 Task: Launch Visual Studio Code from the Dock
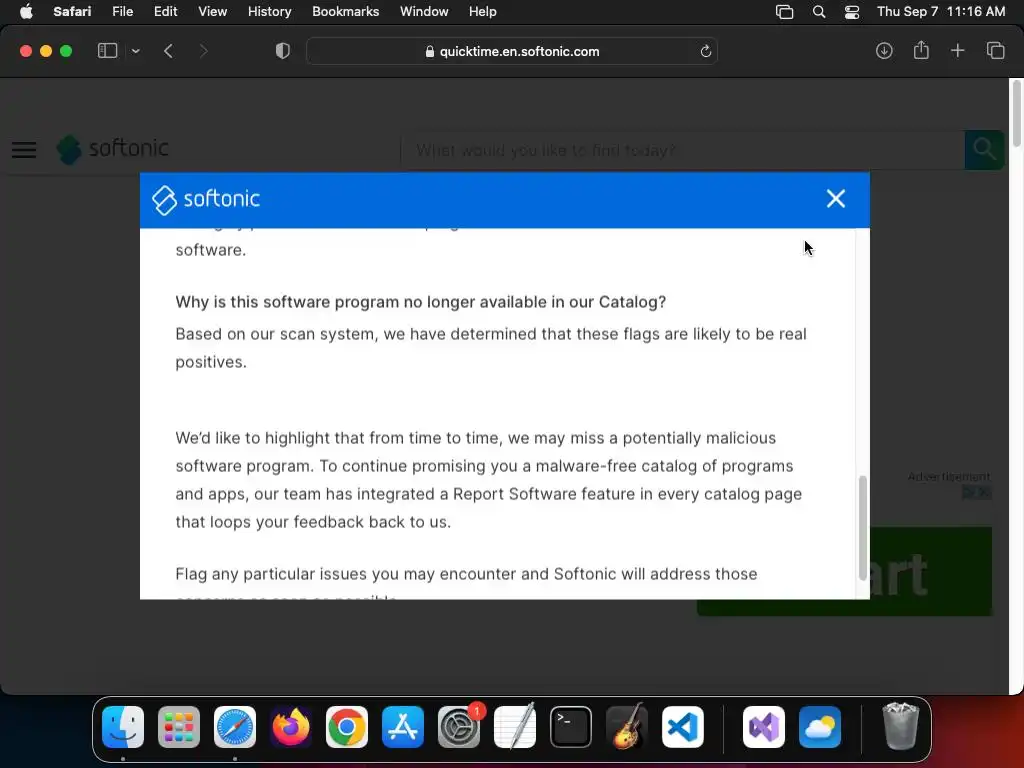click(683, 727)
